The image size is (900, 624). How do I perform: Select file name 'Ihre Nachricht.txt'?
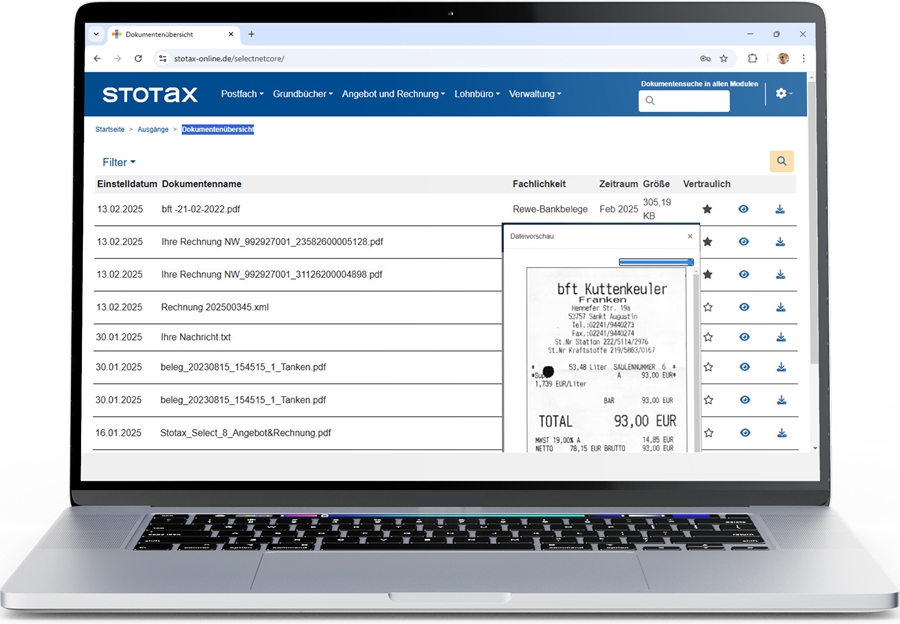pyautogui.click(x=196, y=337)
